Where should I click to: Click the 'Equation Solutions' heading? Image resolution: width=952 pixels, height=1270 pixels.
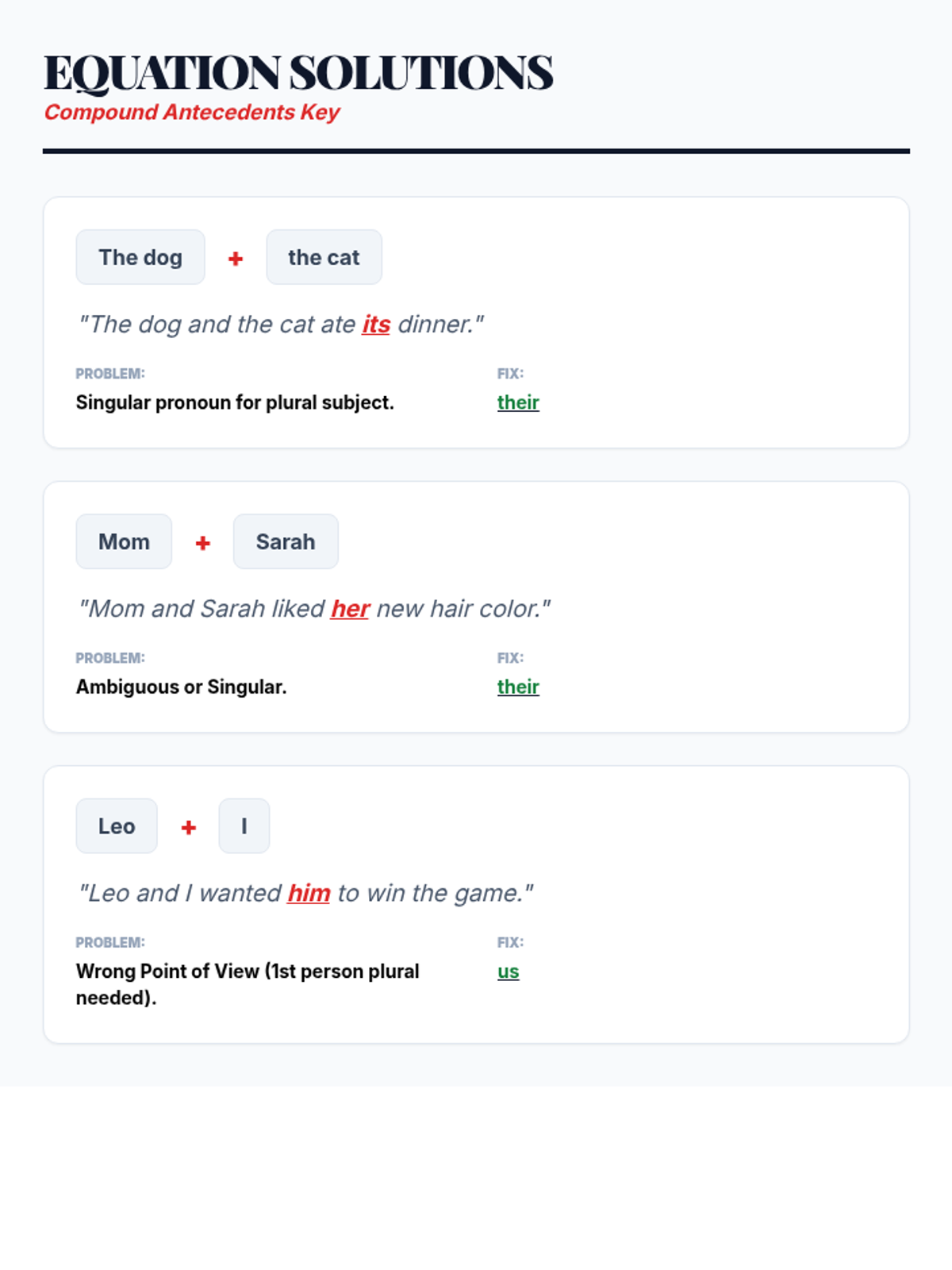[x=298, y=72]
